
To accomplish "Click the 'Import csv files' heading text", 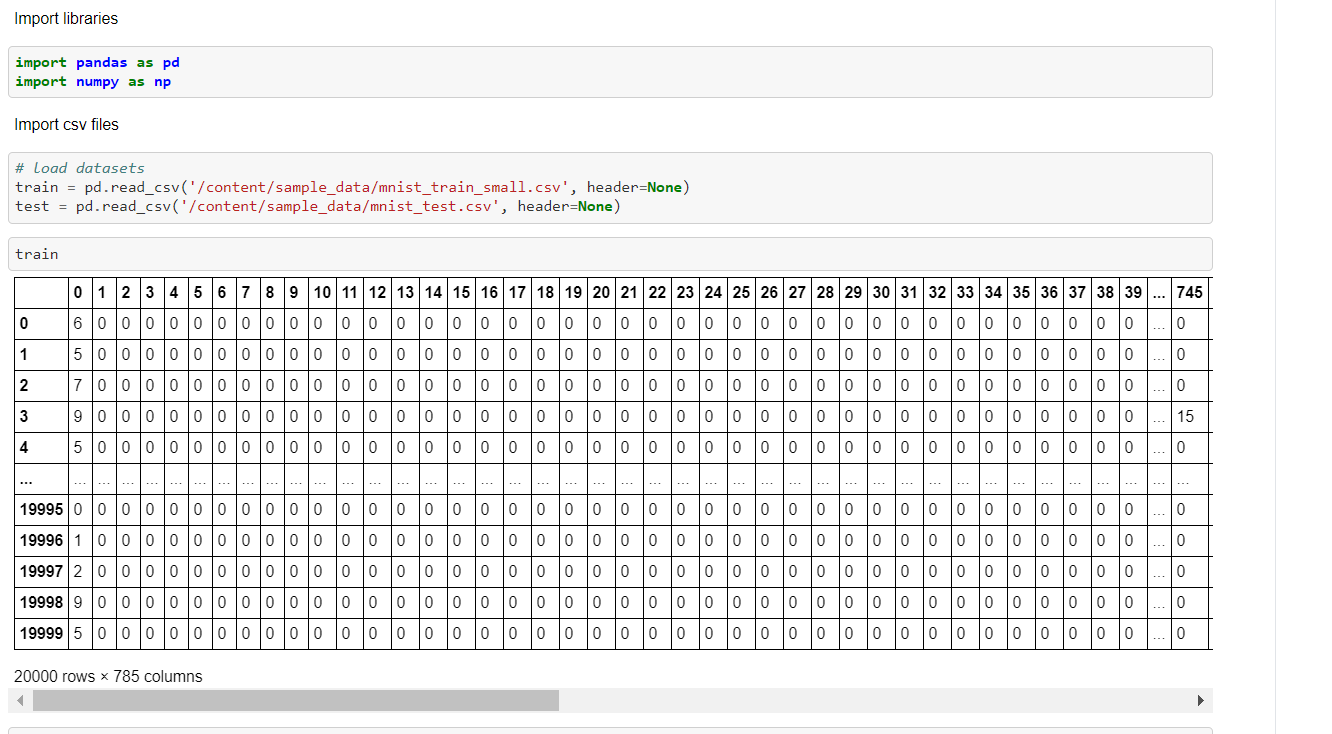I will coord(66,125).
